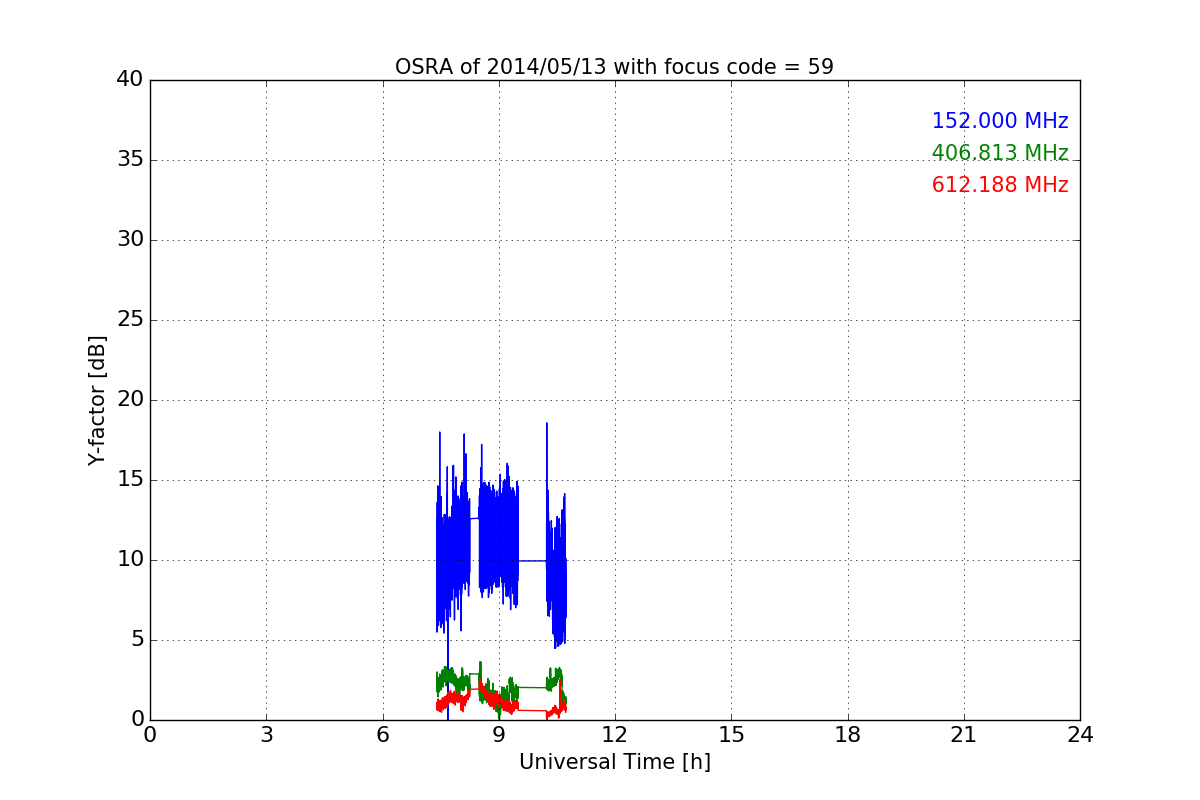Viewport: 1200px width, 800px height.
Task: Click the x-axis tick label 9
Action: point(499,734)
